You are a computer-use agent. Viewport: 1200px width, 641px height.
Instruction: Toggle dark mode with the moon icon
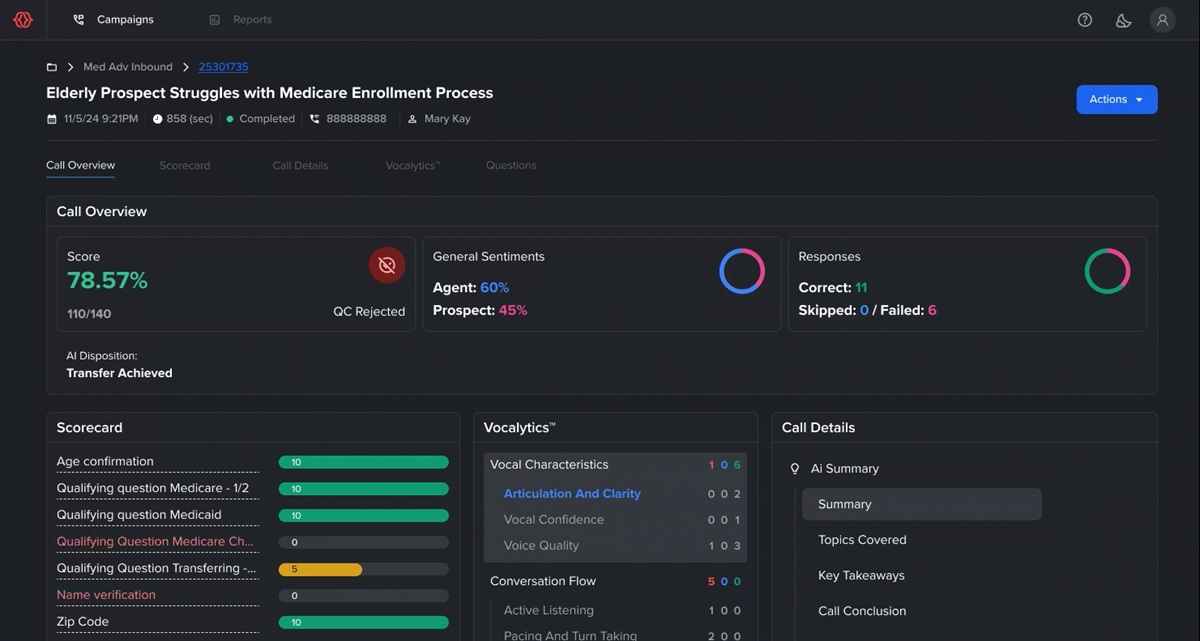tap(1123, 19)
